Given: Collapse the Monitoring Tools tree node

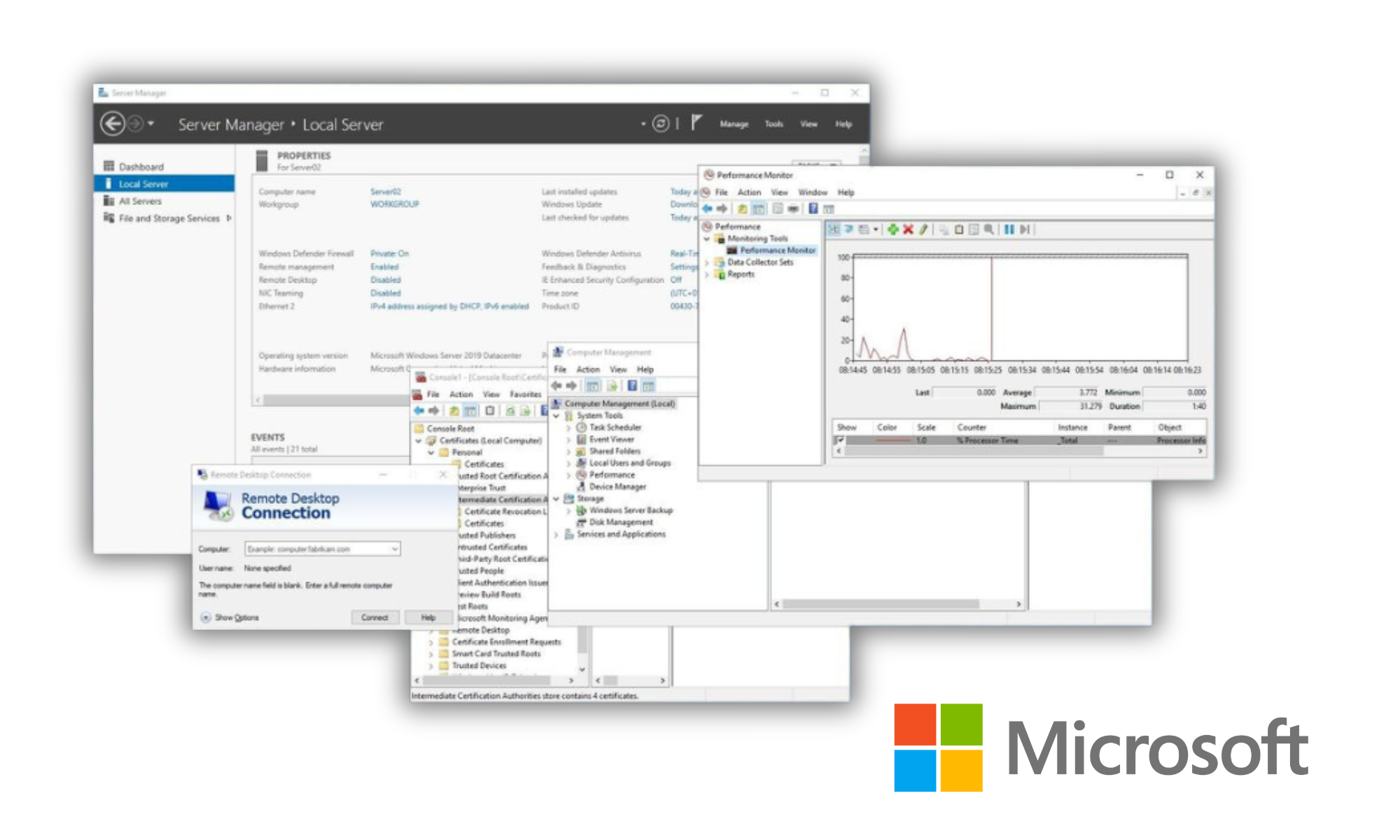Looking at the screenshot, I should click(707, 239).
